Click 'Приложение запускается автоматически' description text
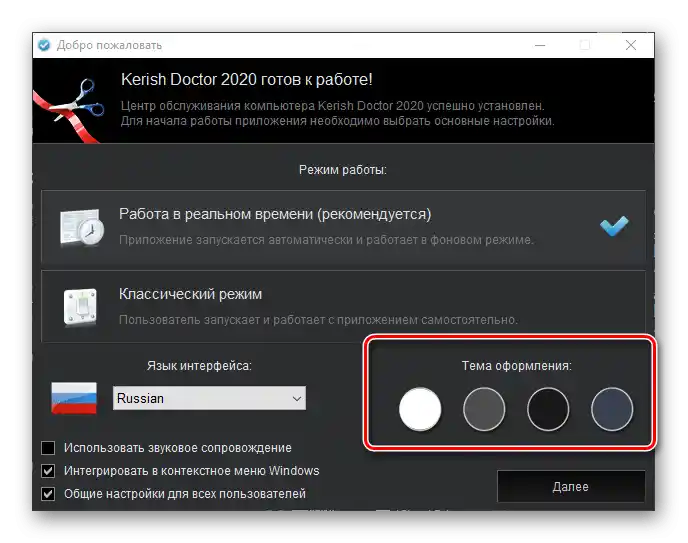The image size is (688, 543). pyautogui.click(x=326, y=240)
